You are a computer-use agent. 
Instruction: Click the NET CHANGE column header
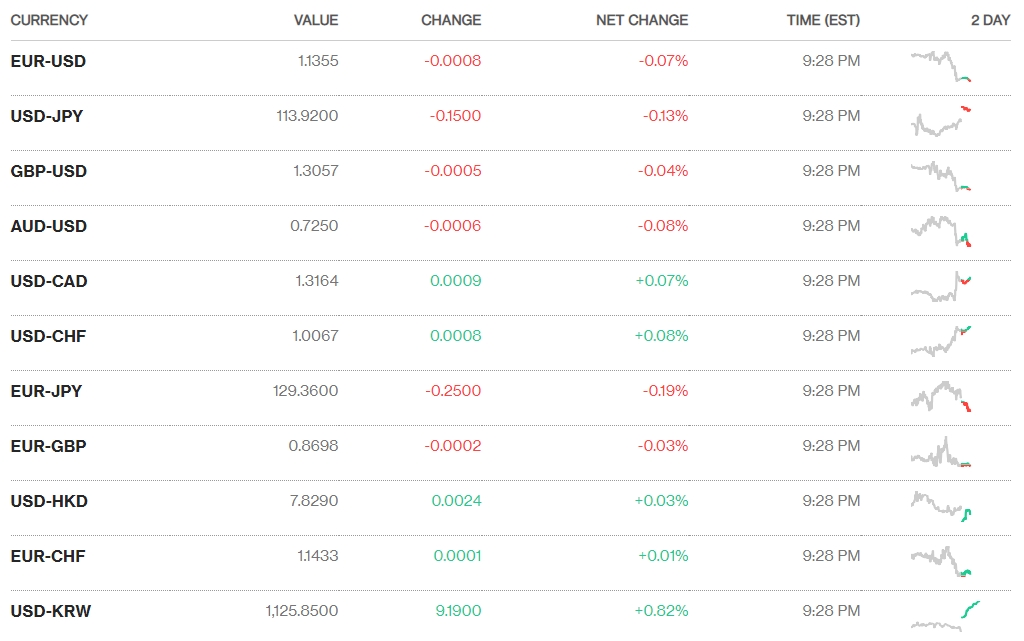point(641,20)
